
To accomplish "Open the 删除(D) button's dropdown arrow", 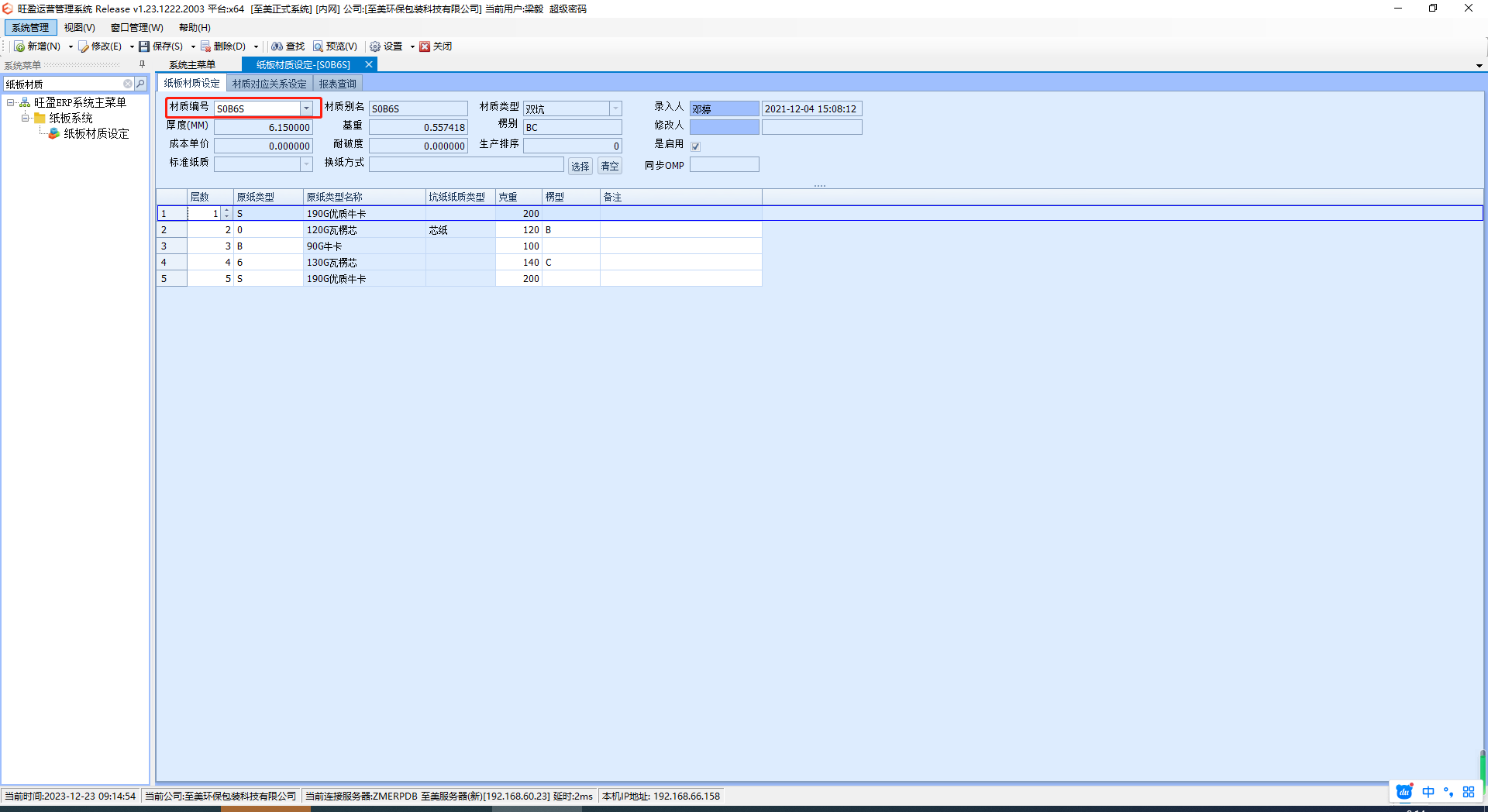I will point(256,46).
